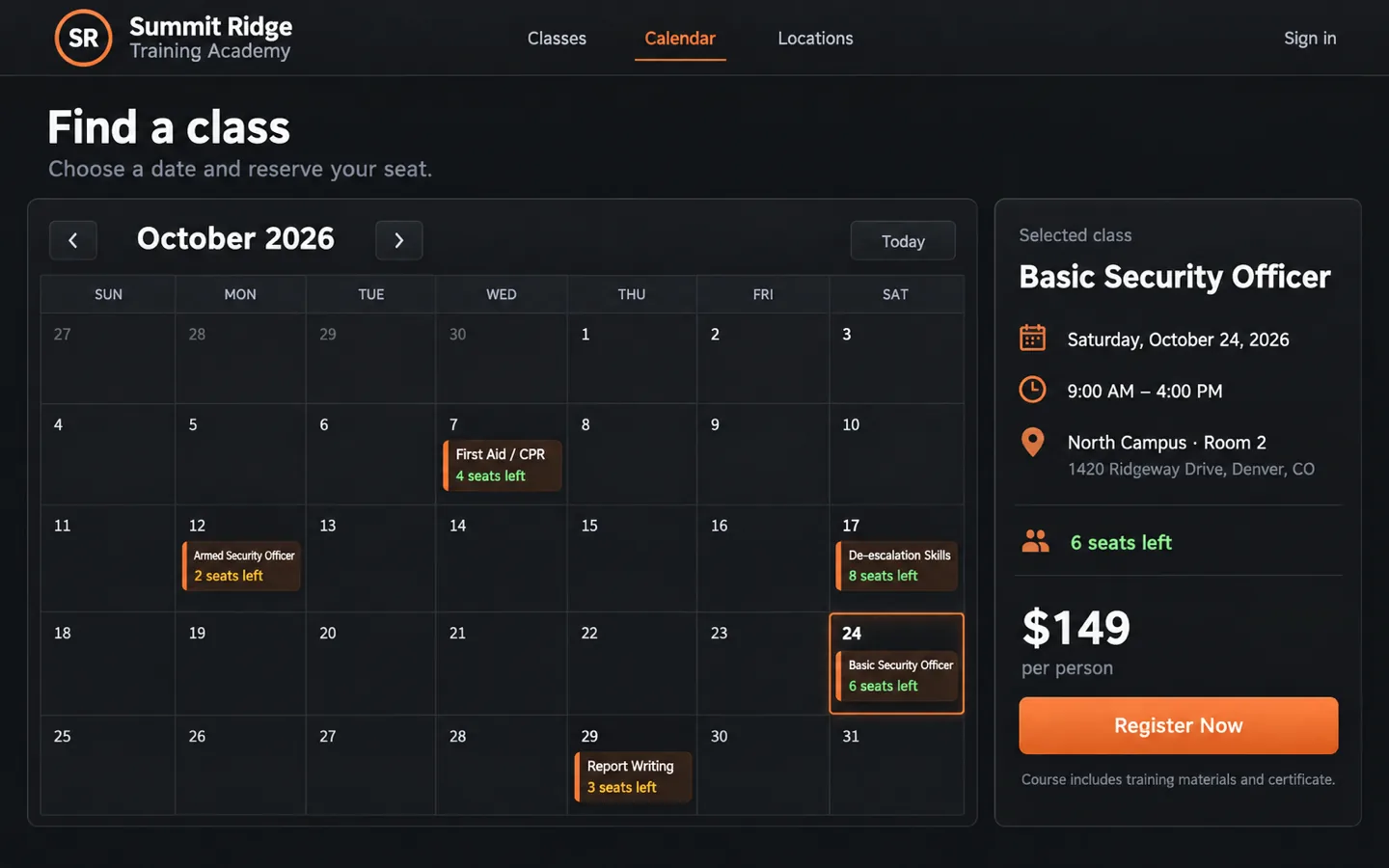The height and width of the screenshot is (868, 1389).
Task: Select October 9 on the calendar
Action: click(x=763, y=454)
